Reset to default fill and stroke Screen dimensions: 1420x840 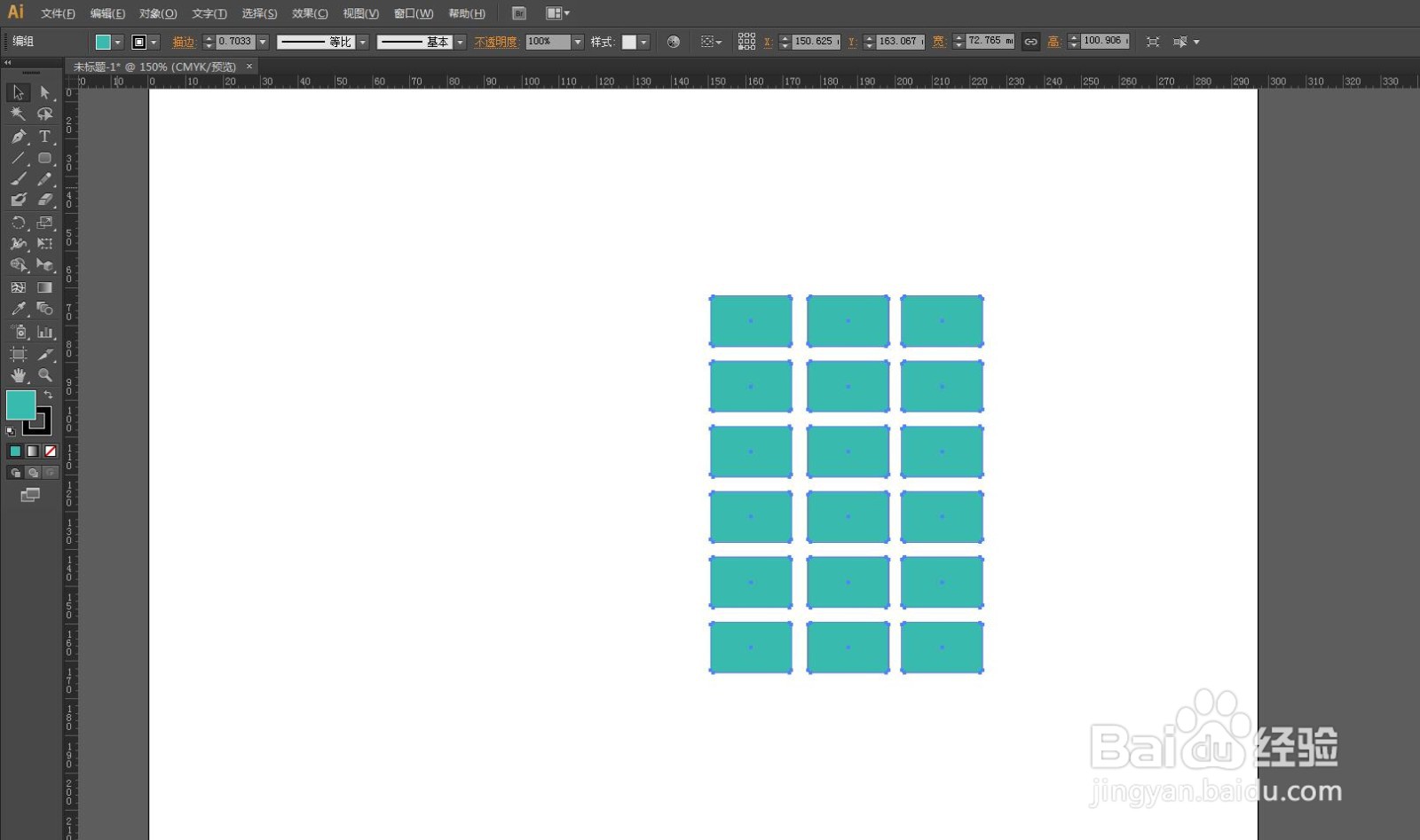pos(11,431)
